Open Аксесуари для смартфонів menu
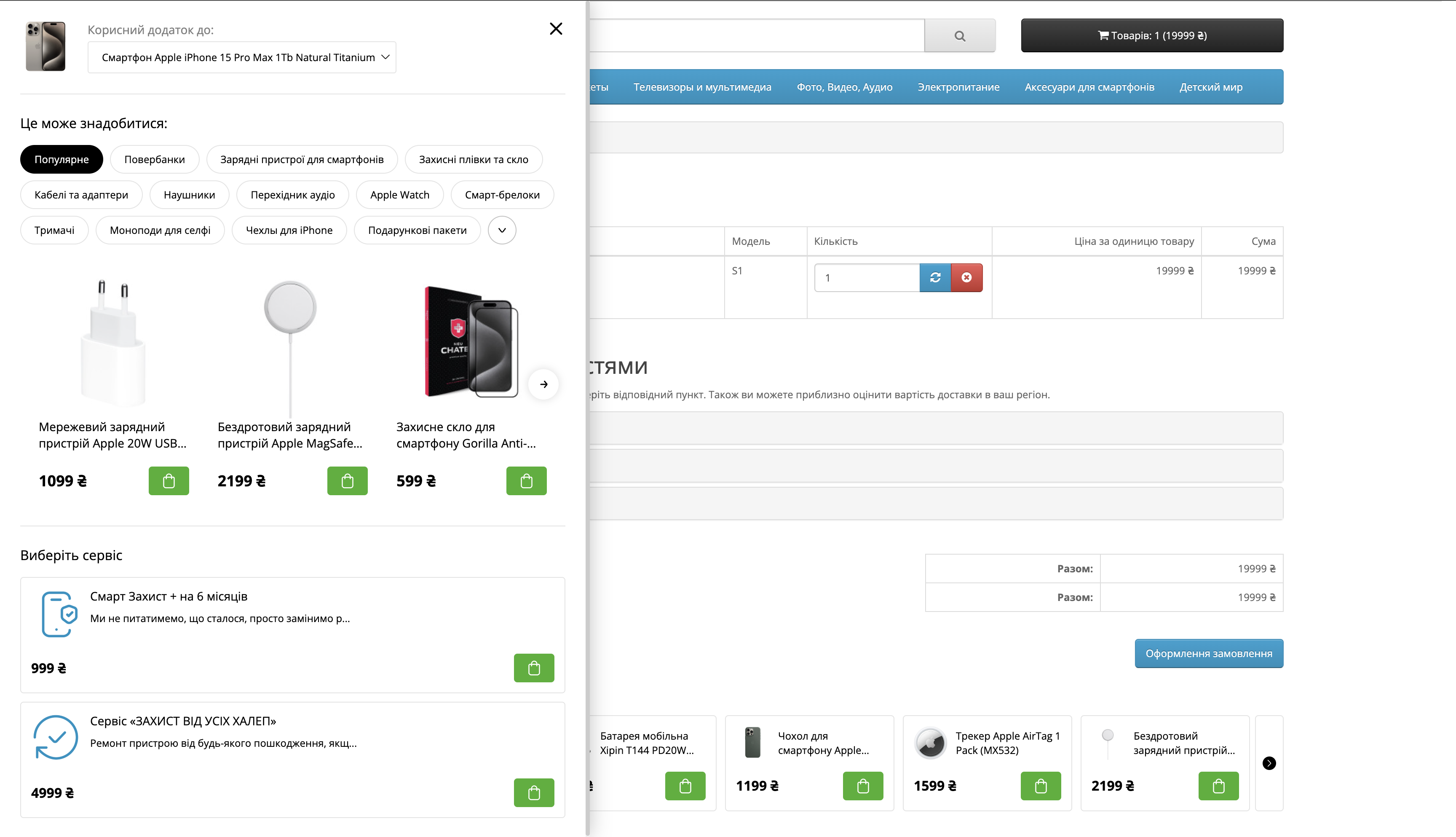The height and width of the screenshot is (837, 1456). [x=1089, y=87]
